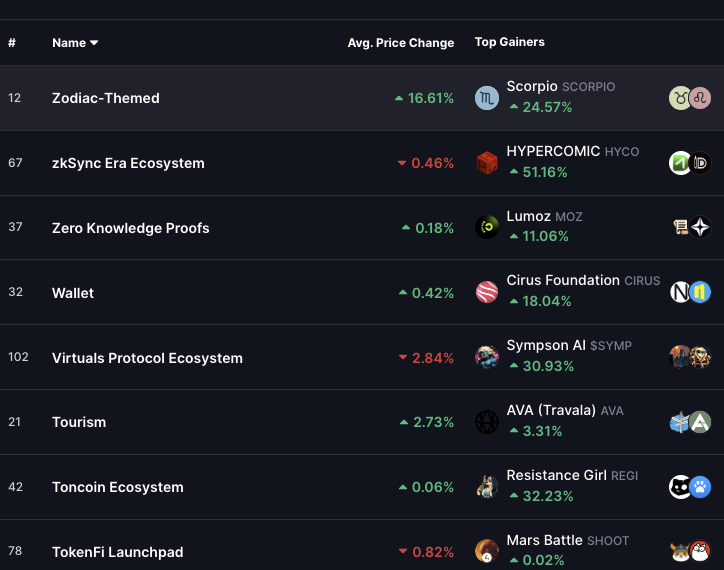Click the 0.42% average price change
Screen dimensions: 724x570
[426, 293]
